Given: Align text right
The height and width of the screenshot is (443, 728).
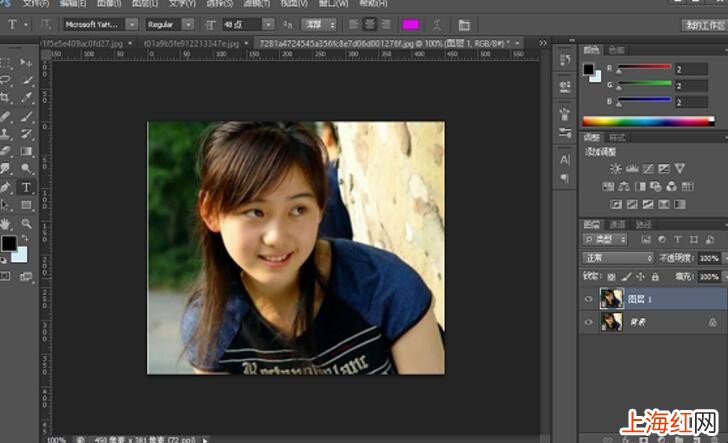Looking at the screenshot, I should [385, 24].
